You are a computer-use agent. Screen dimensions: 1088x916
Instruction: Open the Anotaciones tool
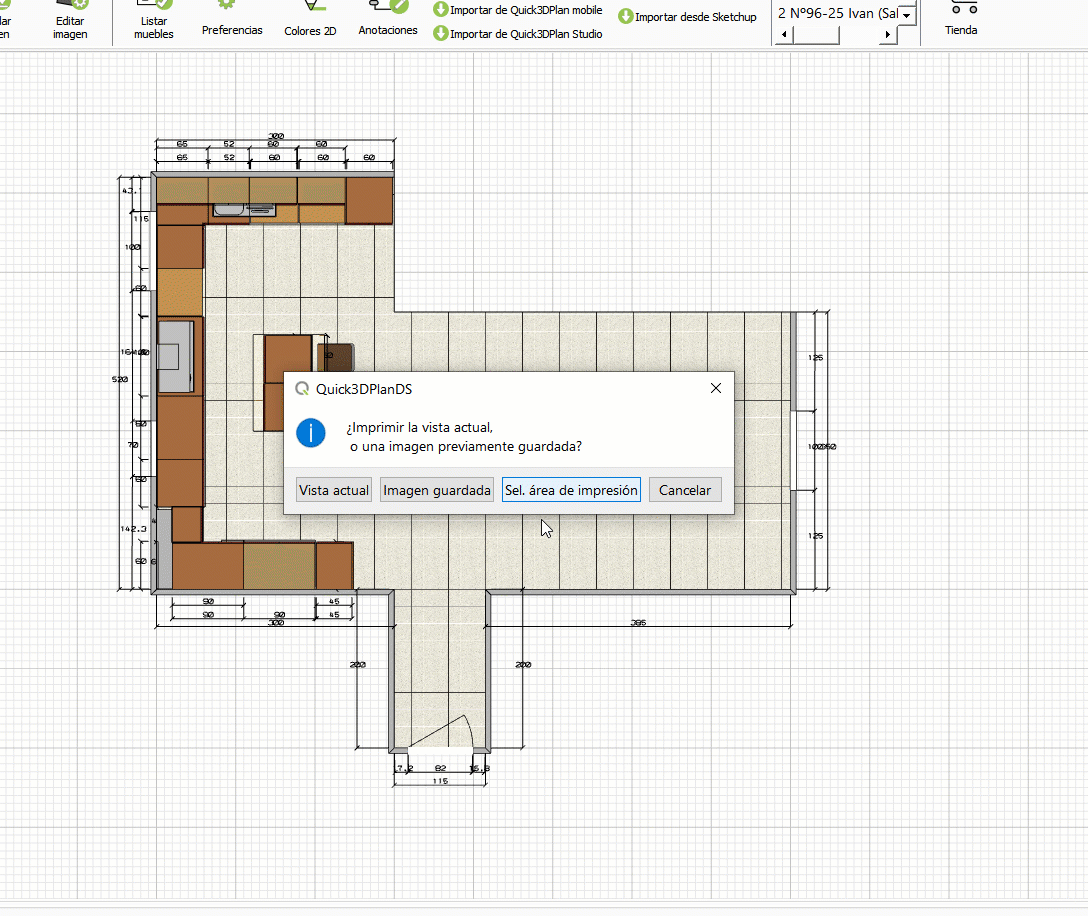pos(388,21)
